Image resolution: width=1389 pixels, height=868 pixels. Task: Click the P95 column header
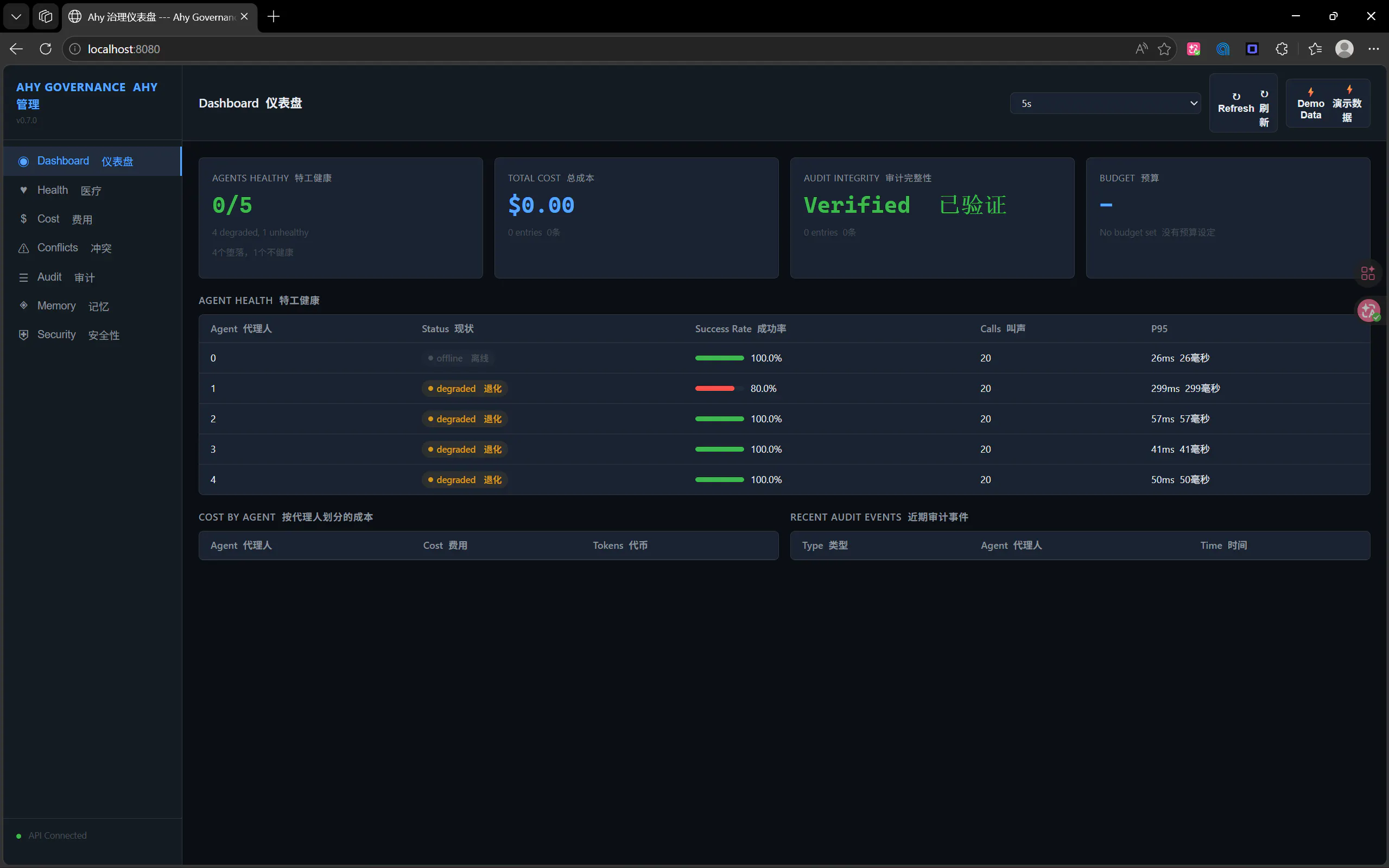1159,329
